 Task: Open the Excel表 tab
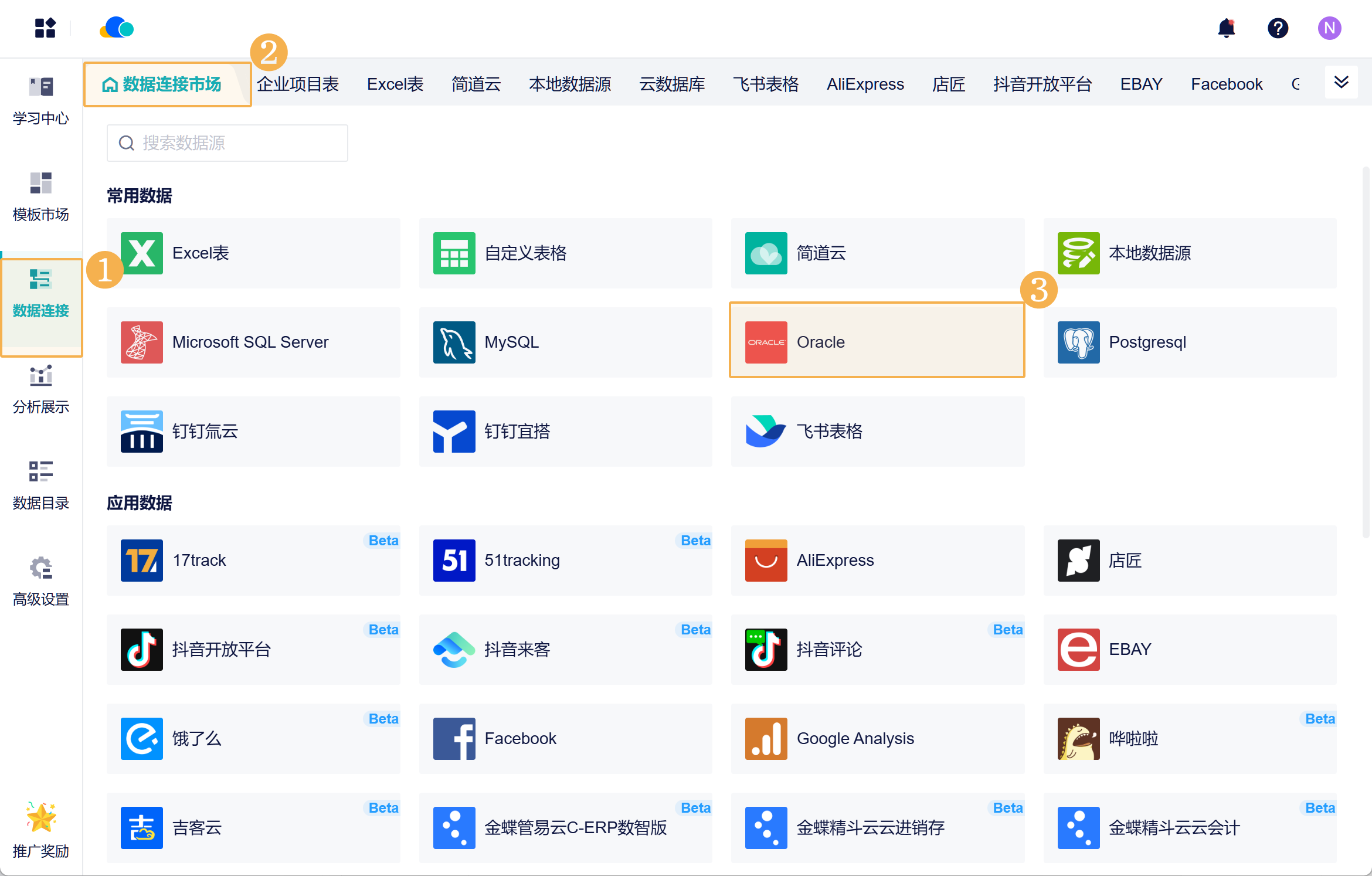point(395,84)
